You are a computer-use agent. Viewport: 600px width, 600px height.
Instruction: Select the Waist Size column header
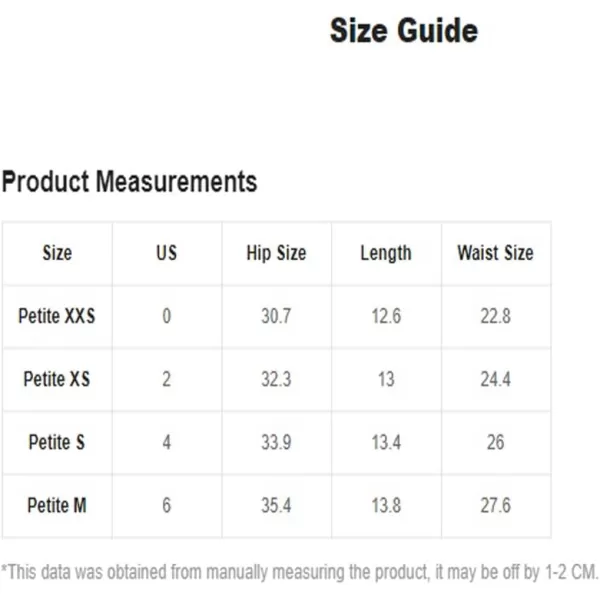[x=496, y=253]
